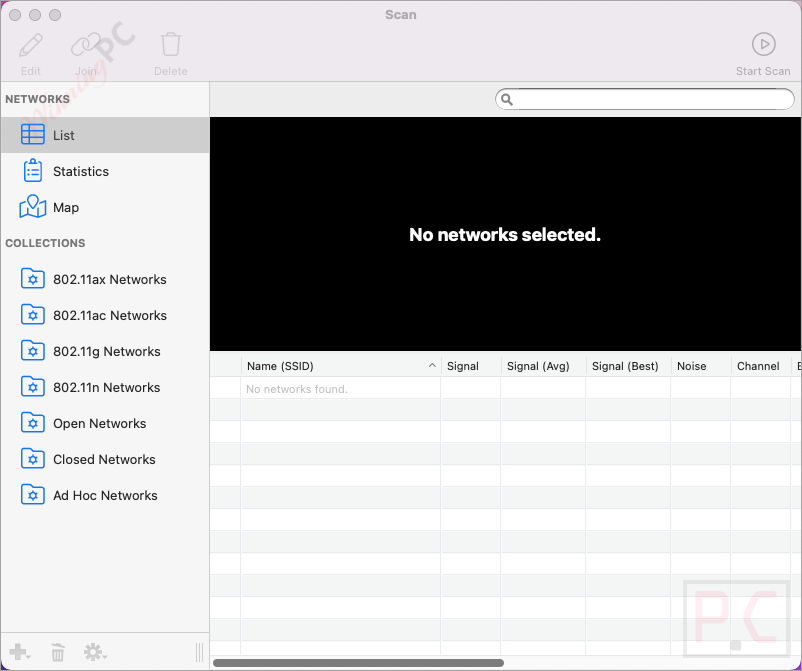
Task: Open the Statistics clipboard icon
Action: pyautogui.click(x=33, y=170)
